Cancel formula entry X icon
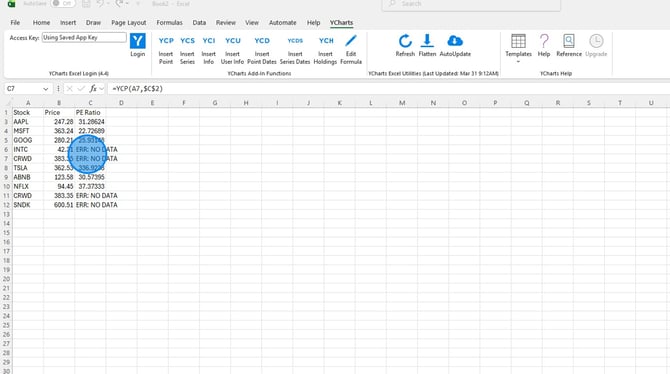The image size is (670, 374). click(69, 88)
